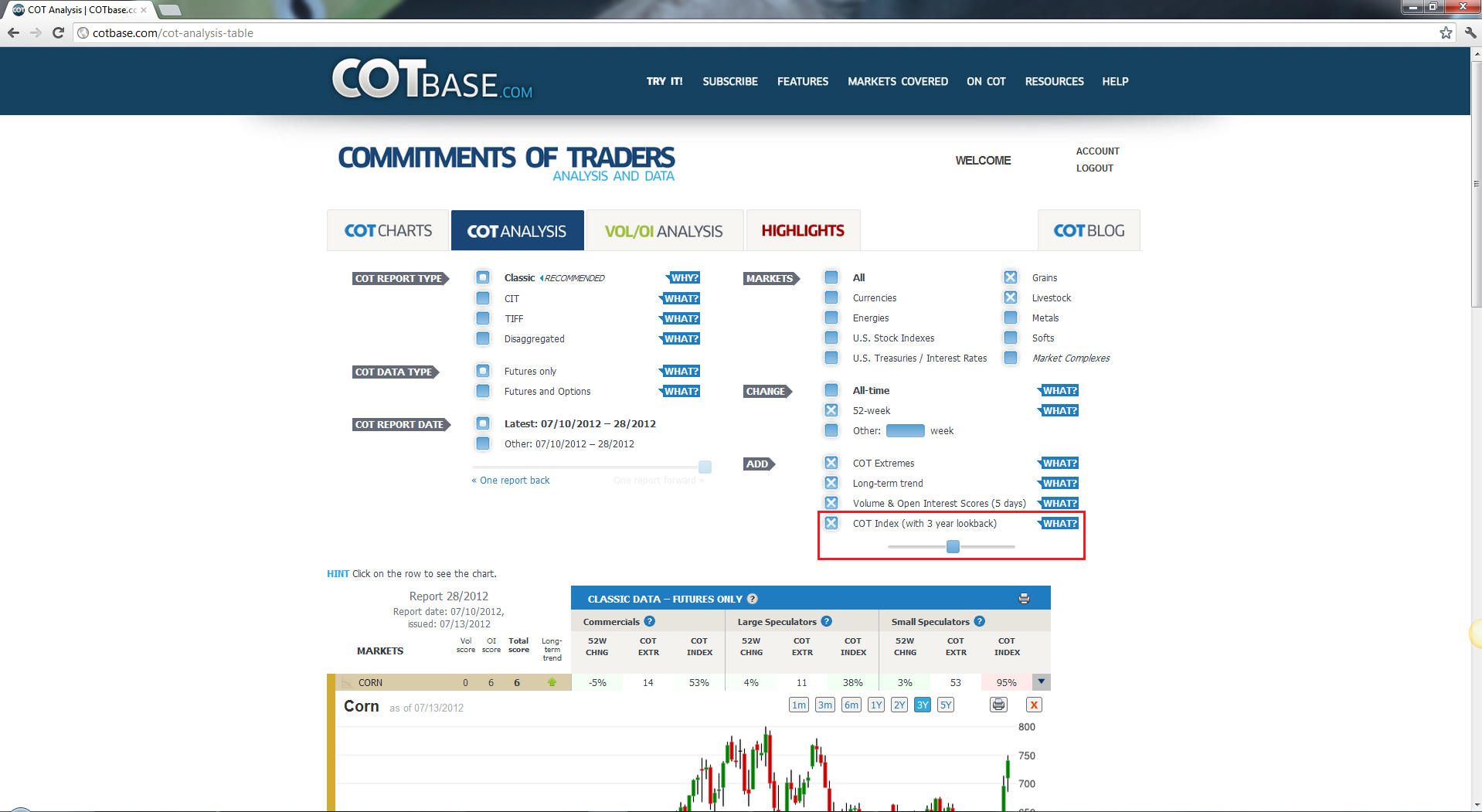Click the green long-term trend arrow for Corn
Image resolution: width=1482 pixels, height=812 pixels.
click(552, 682)
